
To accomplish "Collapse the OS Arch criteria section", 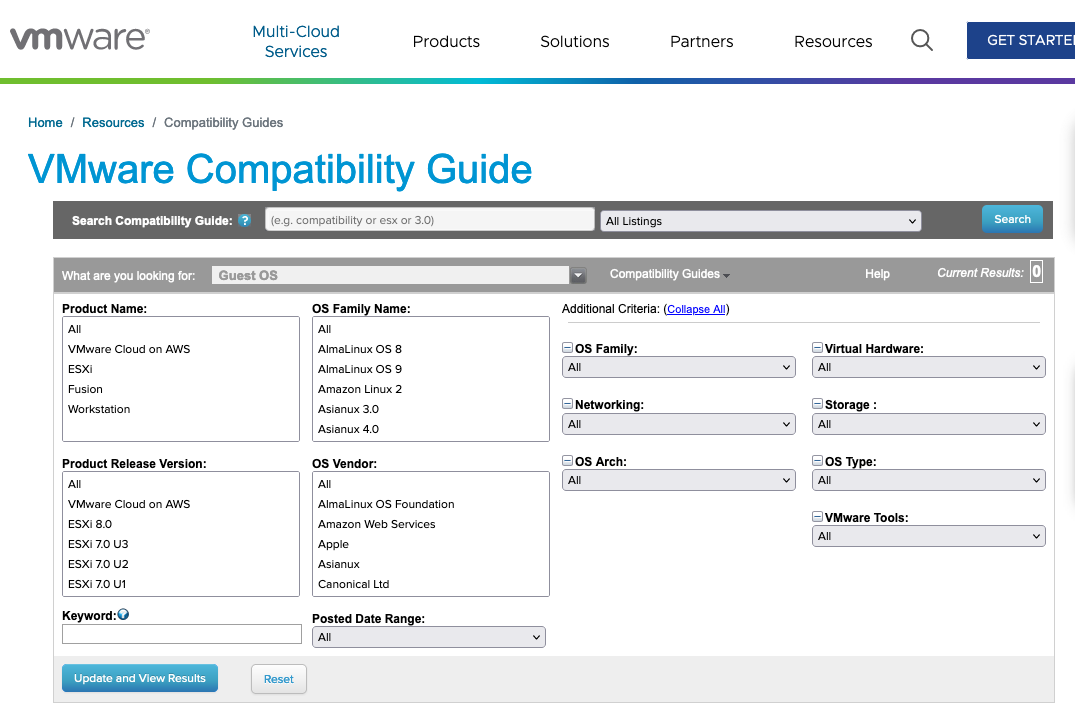I will pyautogui.click(x=567, y=461).
